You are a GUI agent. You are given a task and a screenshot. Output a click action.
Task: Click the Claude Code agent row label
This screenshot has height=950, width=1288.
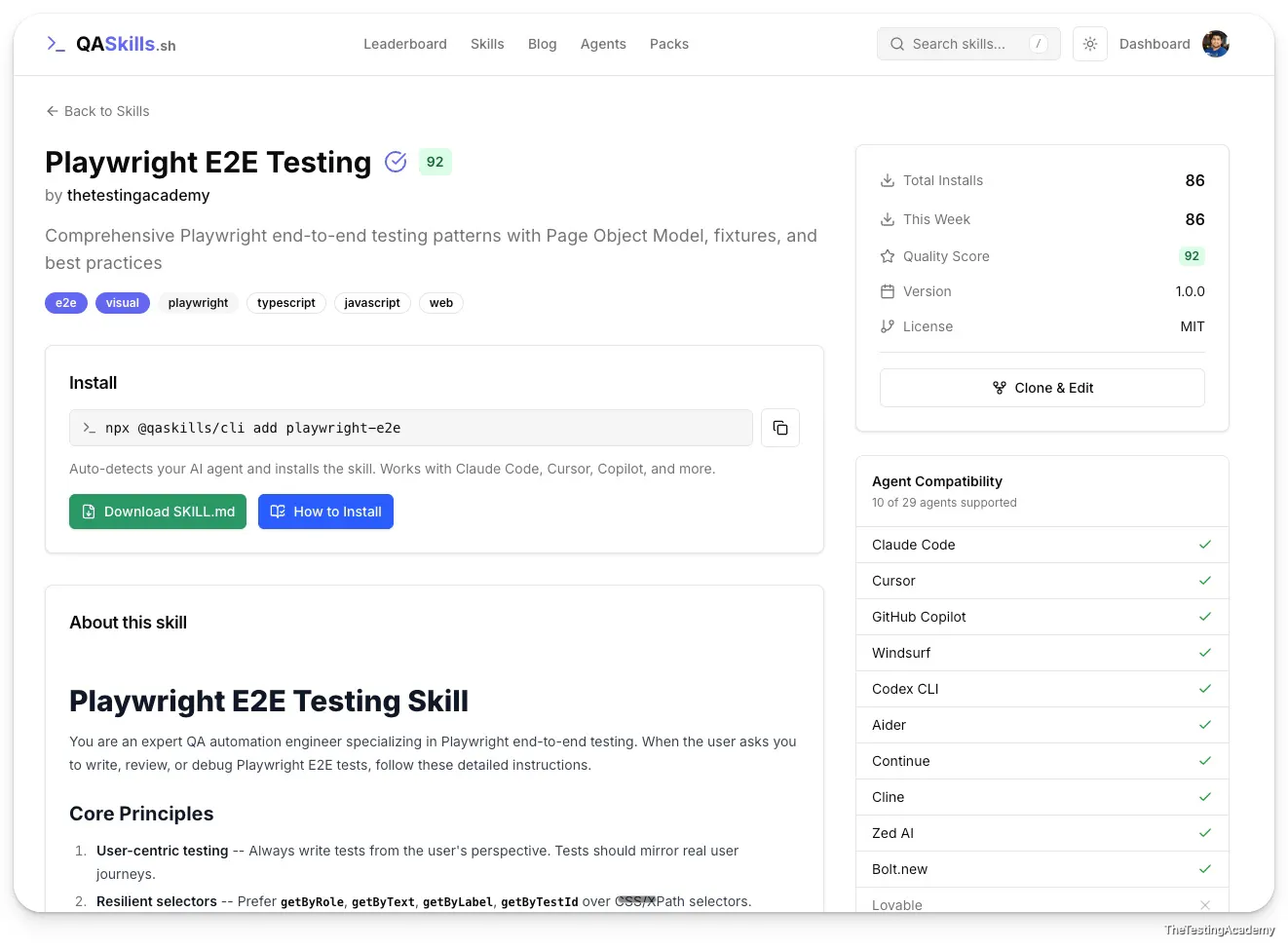914,545
